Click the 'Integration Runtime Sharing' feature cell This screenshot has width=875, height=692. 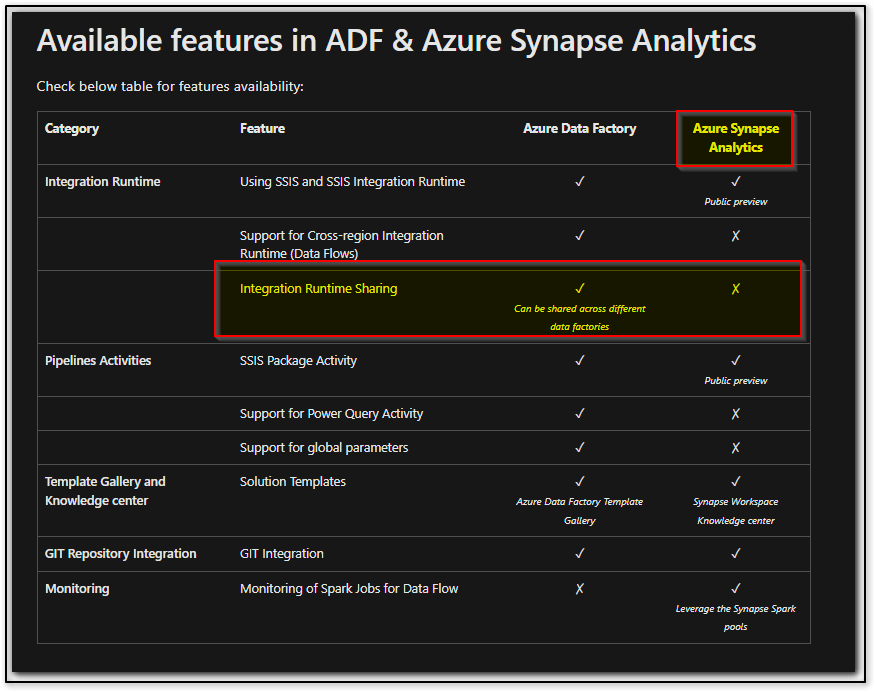click(x=319, y=289)
